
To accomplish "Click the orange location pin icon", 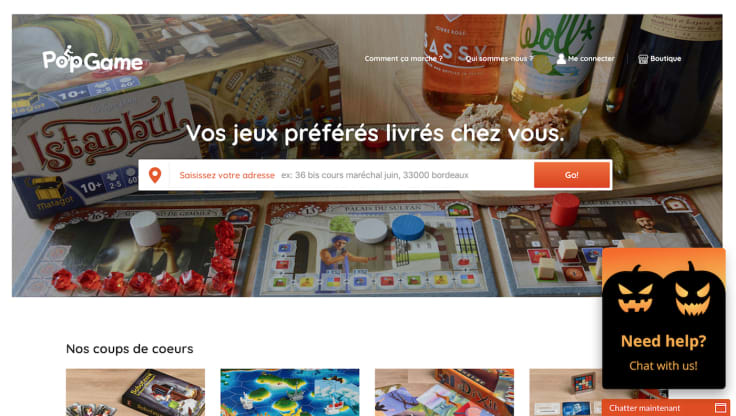I will point(155,175).
